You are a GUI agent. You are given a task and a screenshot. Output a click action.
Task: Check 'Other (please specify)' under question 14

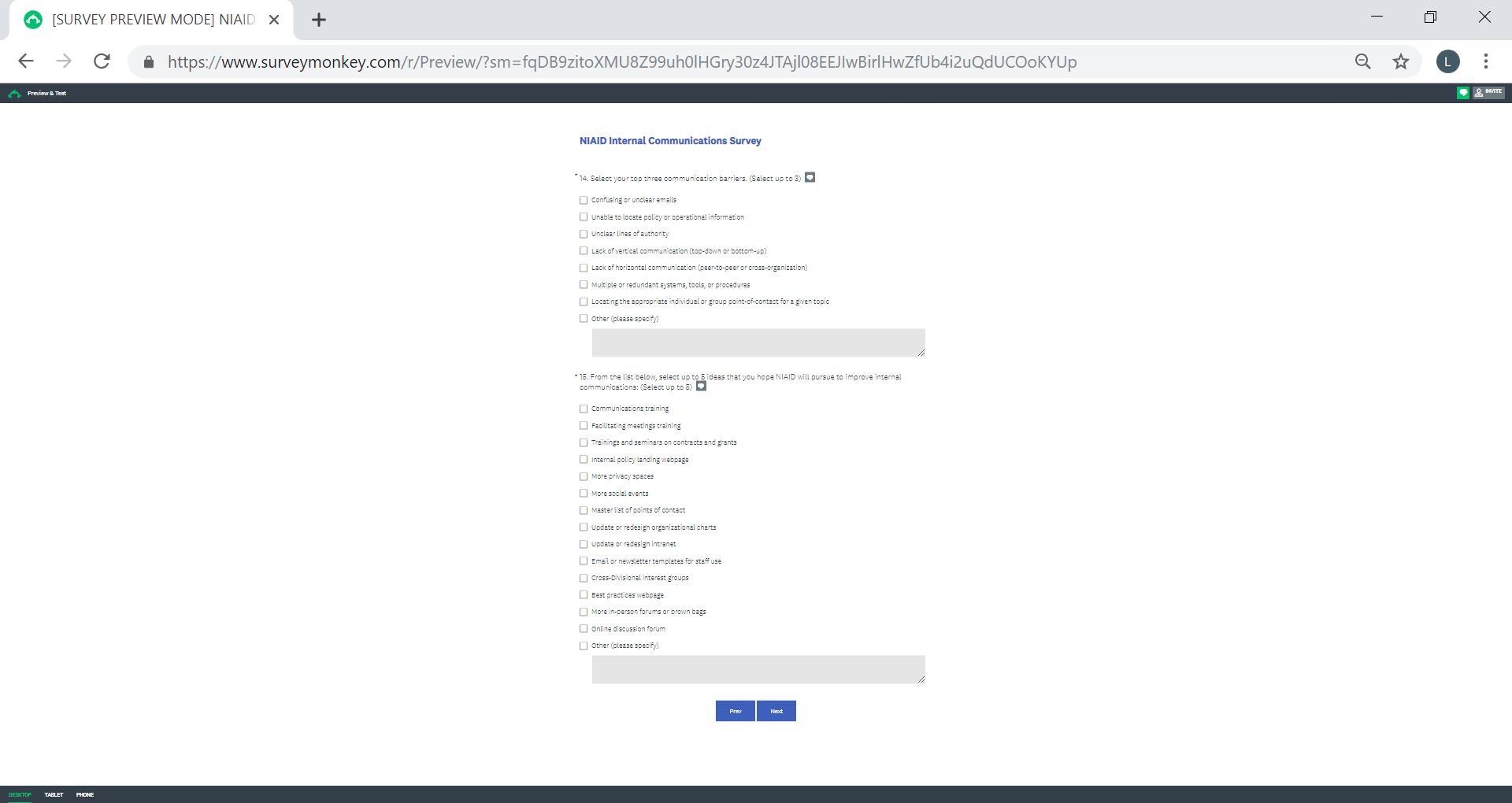tap(584, 319)
